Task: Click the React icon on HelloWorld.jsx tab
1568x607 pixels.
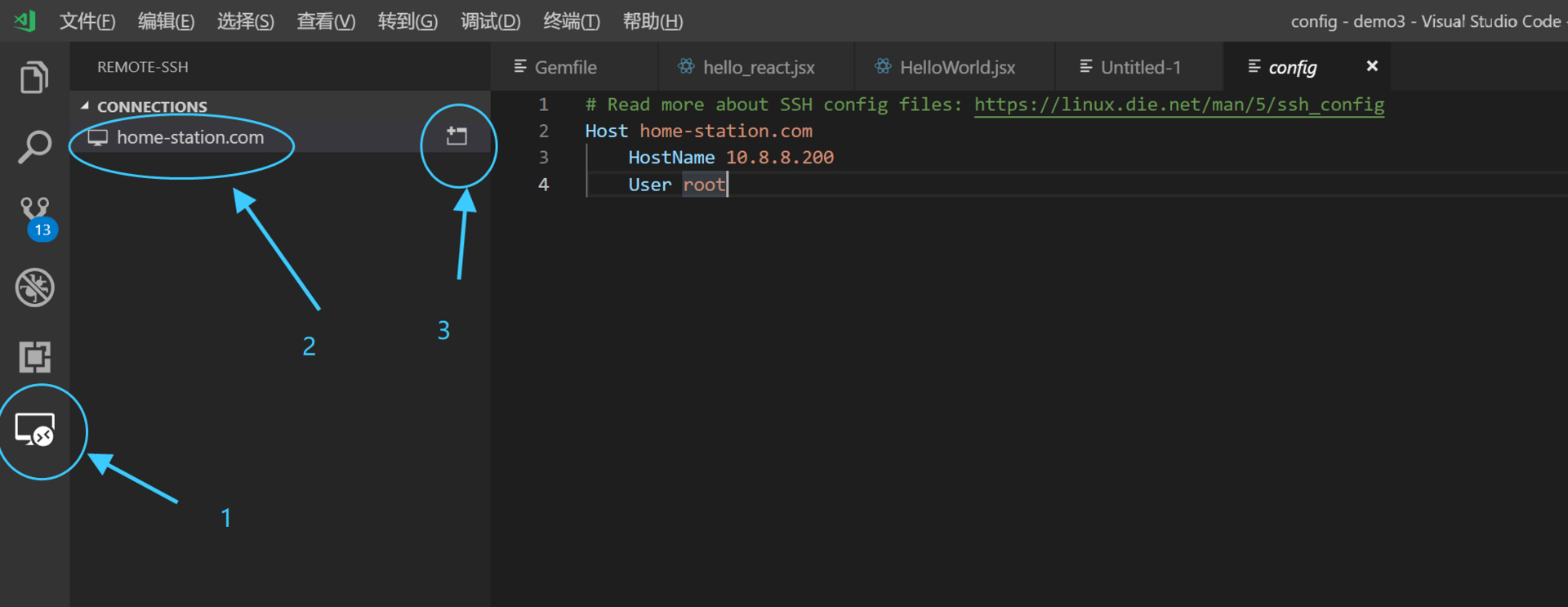Action: click(883, 66)
